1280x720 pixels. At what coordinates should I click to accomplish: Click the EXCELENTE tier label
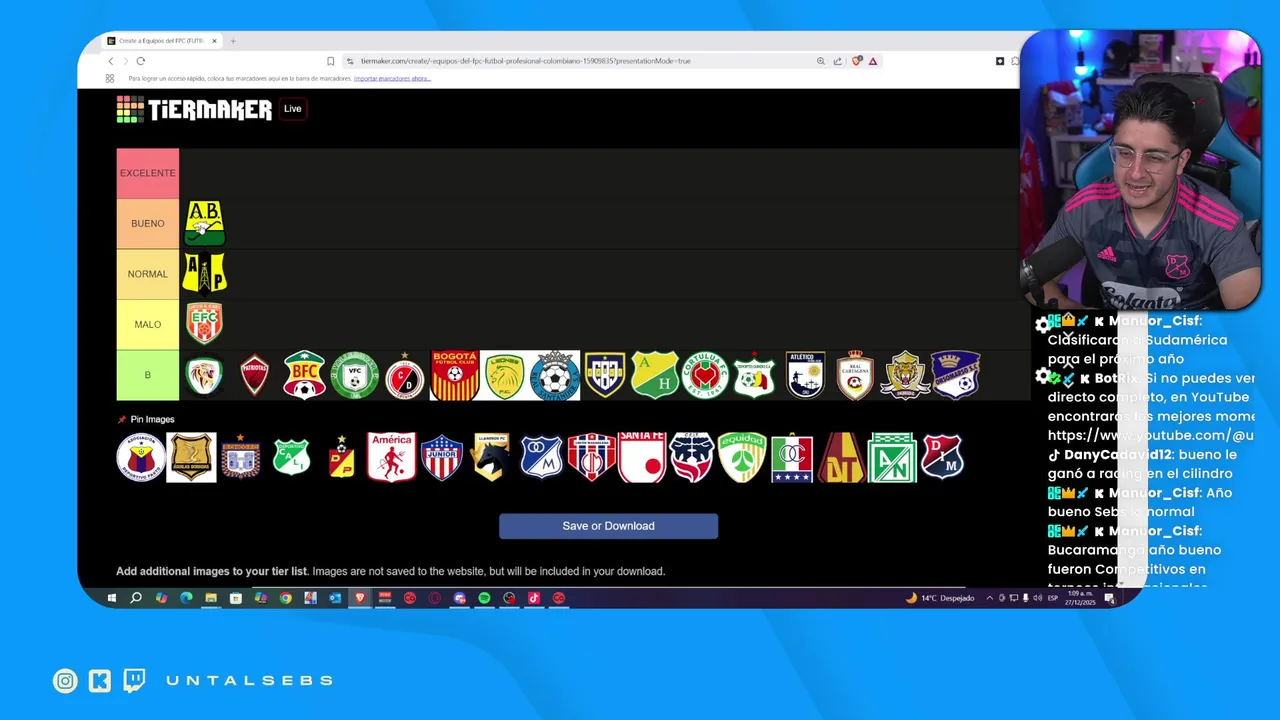pos(147,173)
